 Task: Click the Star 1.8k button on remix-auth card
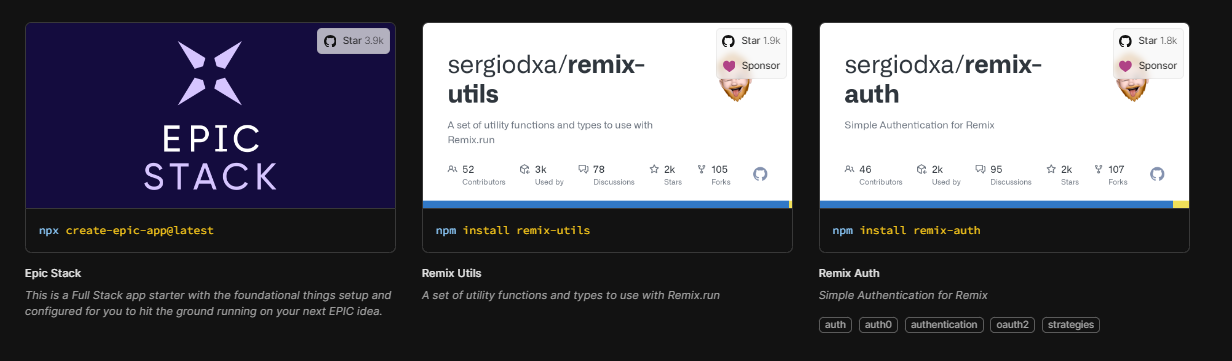(x=1148, y=41)
